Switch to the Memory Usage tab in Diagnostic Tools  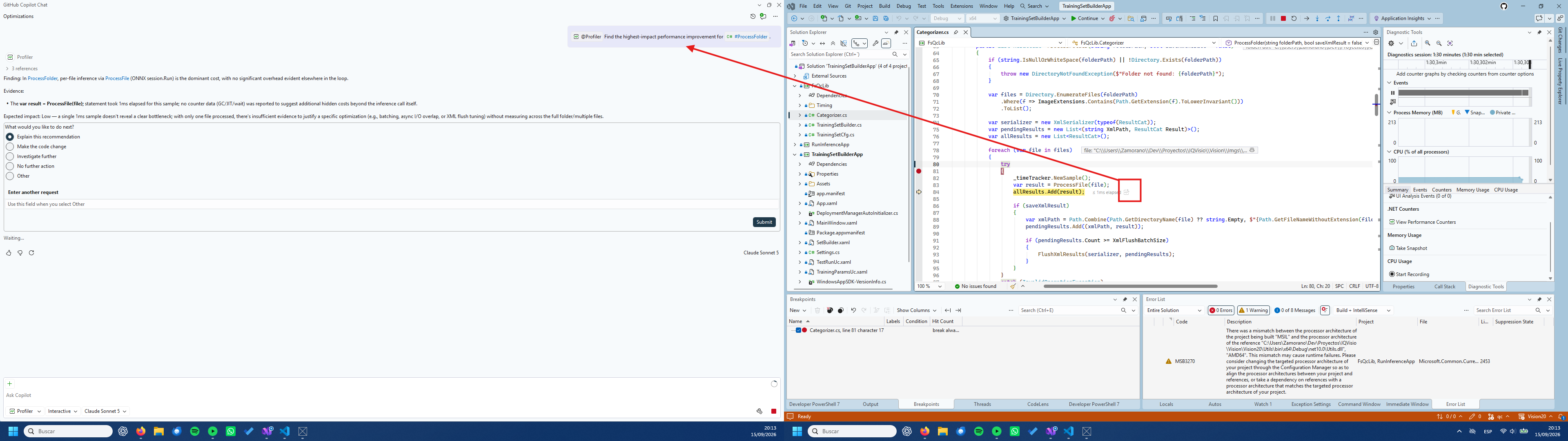[x=1472, y=190]
